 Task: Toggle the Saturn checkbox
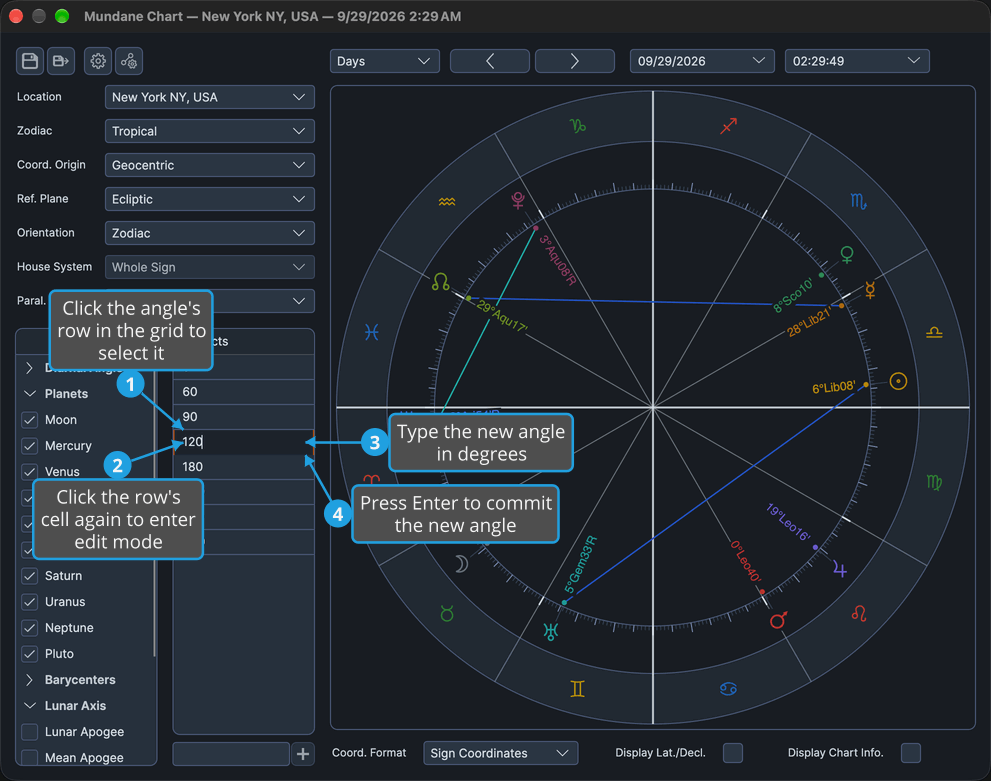click(x=30, y=576)
